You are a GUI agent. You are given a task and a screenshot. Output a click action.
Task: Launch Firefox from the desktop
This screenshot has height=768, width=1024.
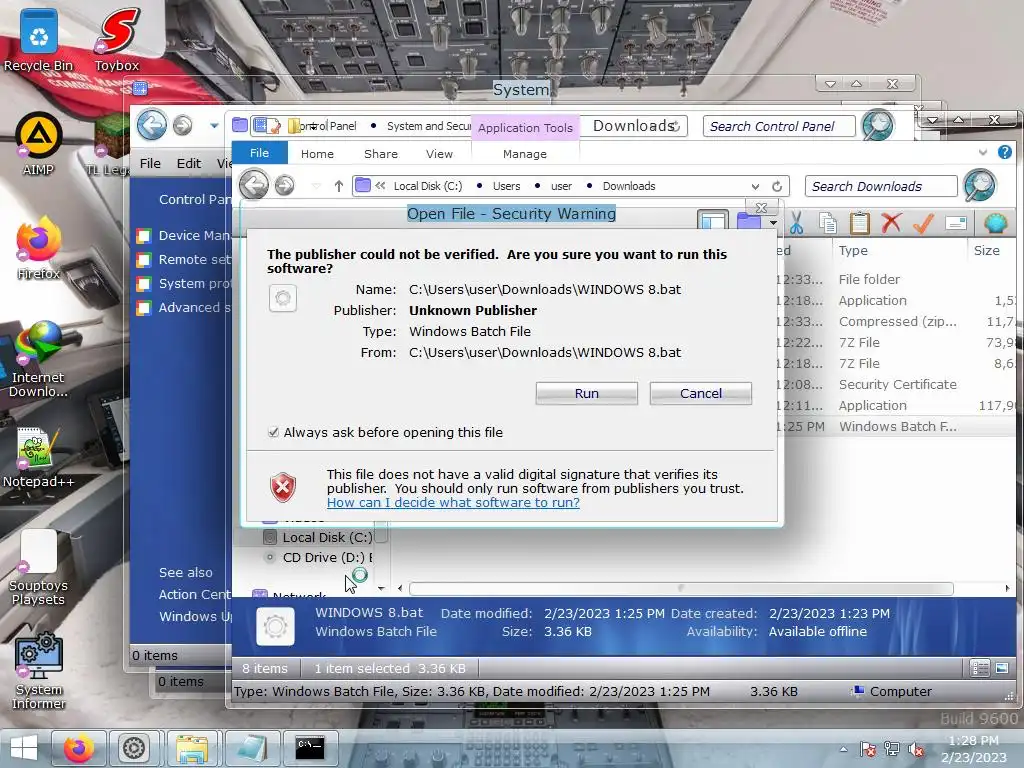(x=39, y=249)
